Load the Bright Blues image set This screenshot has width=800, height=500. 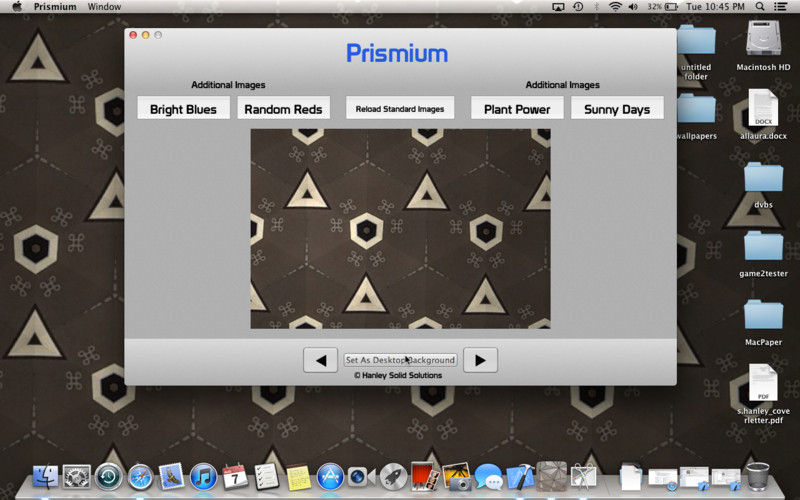click(x=184, y=109)
